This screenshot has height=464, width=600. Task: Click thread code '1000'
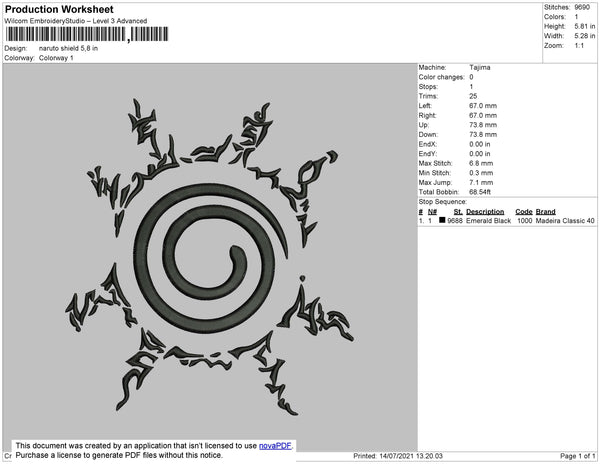click(525, 221)
